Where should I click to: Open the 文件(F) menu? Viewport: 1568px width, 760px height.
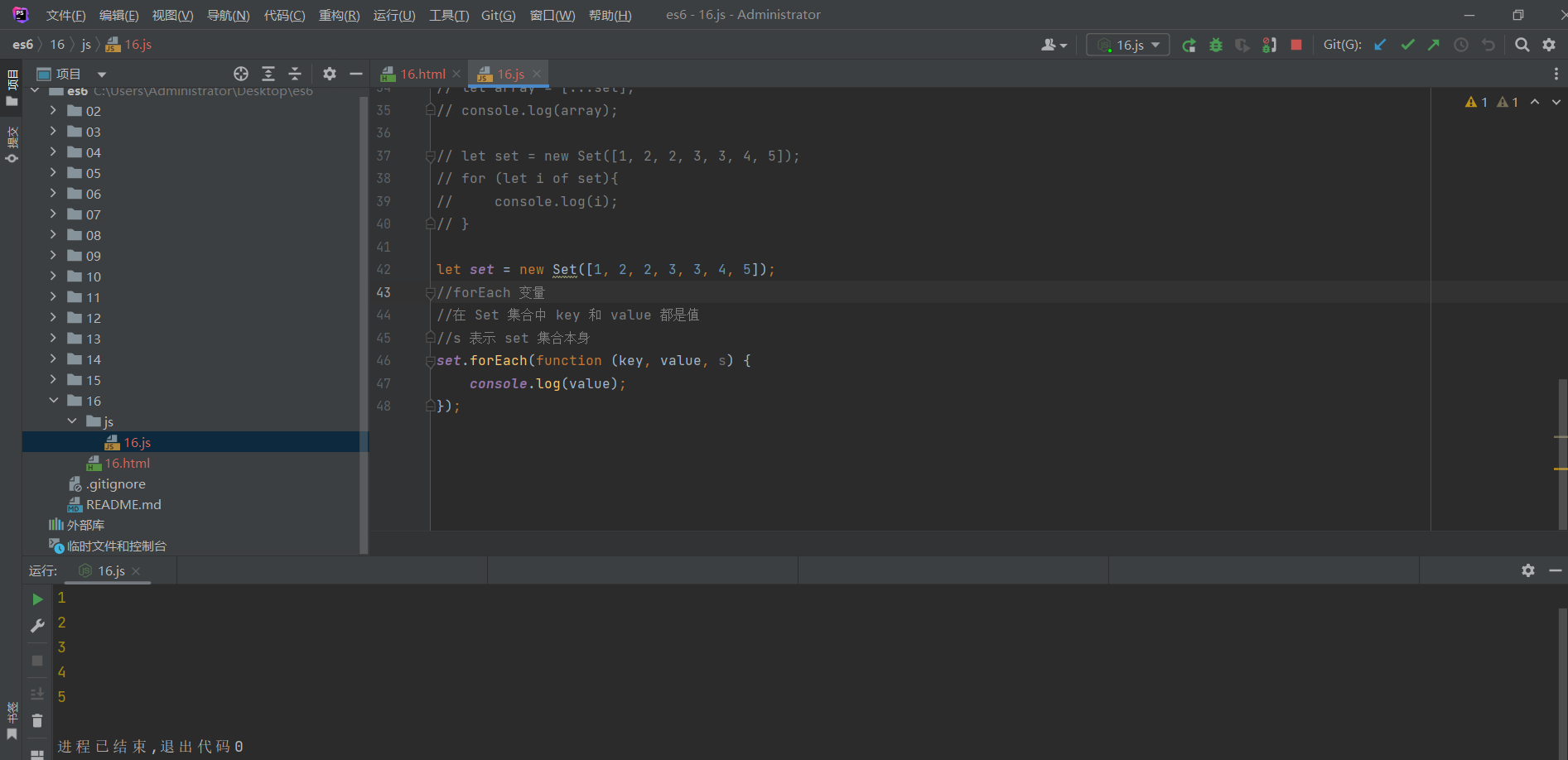(x=66, y=15)
